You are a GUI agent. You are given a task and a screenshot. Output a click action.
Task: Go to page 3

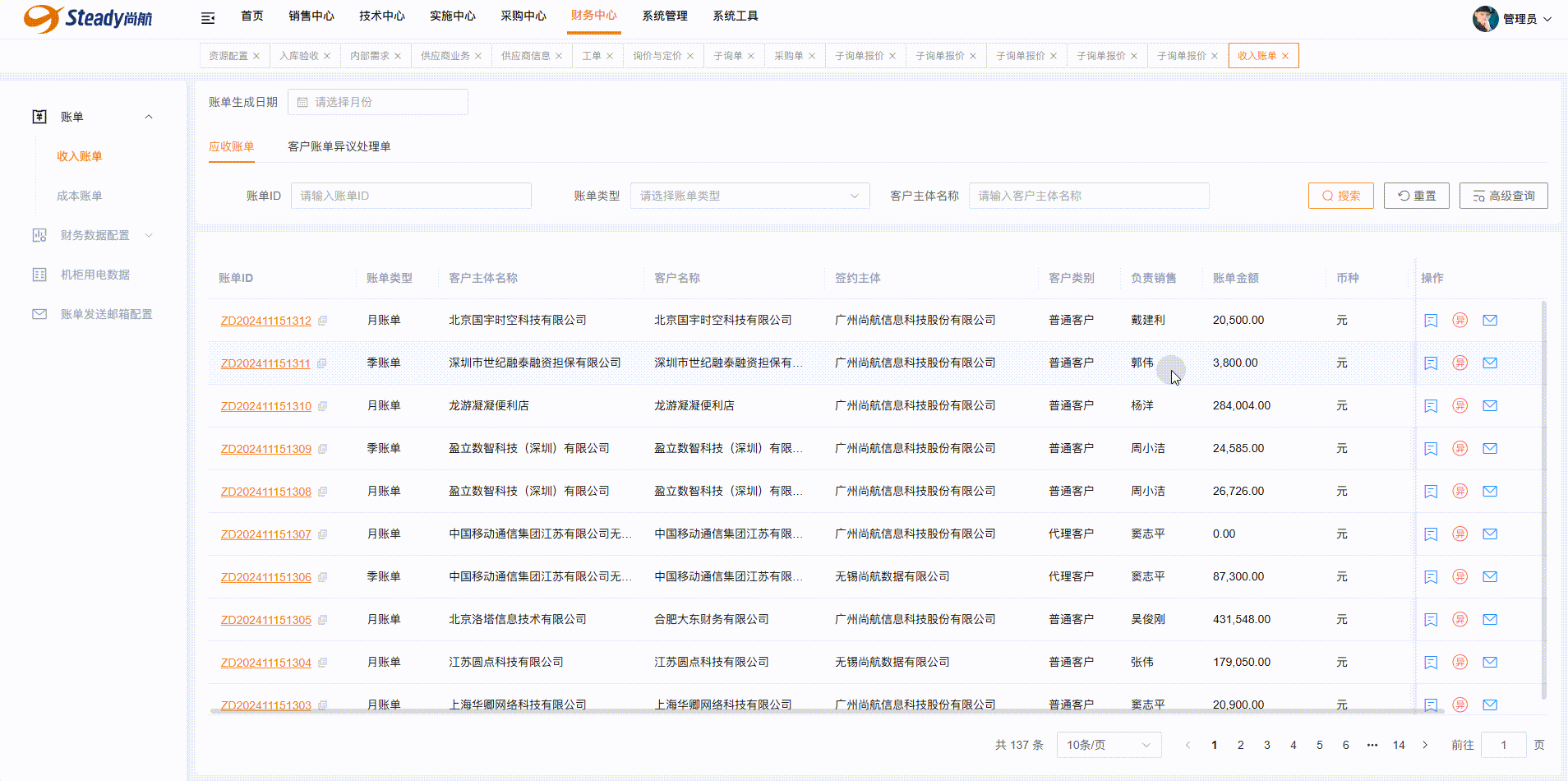coord(1267,745)
